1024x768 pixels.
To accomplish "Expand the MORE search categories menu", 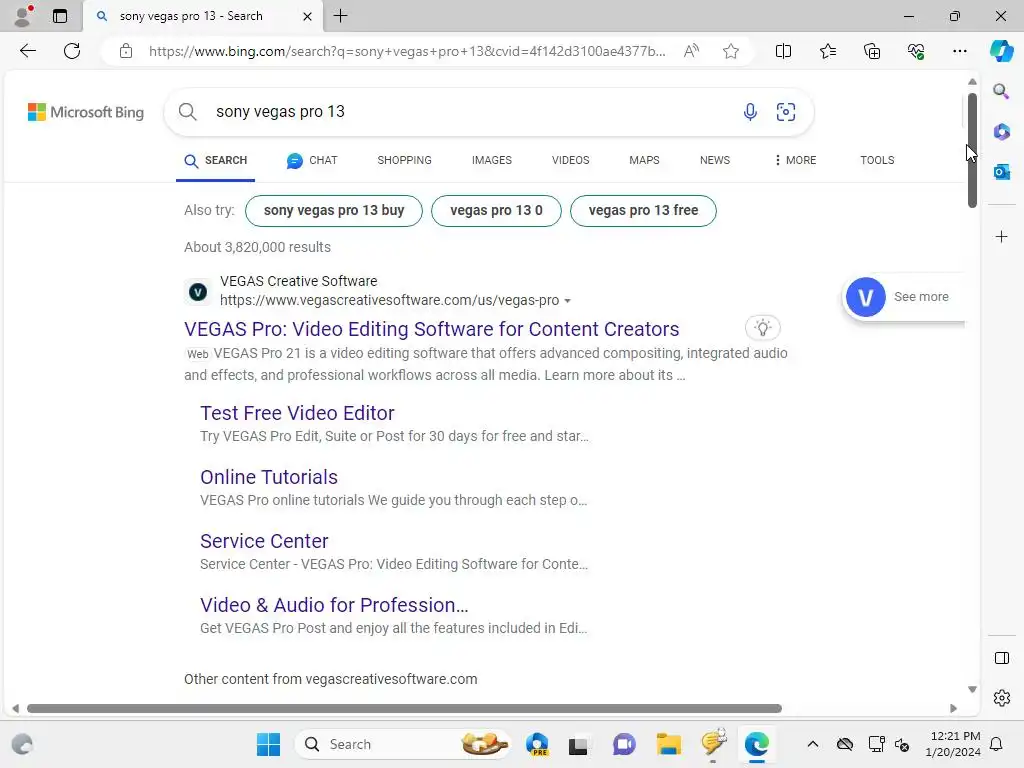I will (795, 160).
